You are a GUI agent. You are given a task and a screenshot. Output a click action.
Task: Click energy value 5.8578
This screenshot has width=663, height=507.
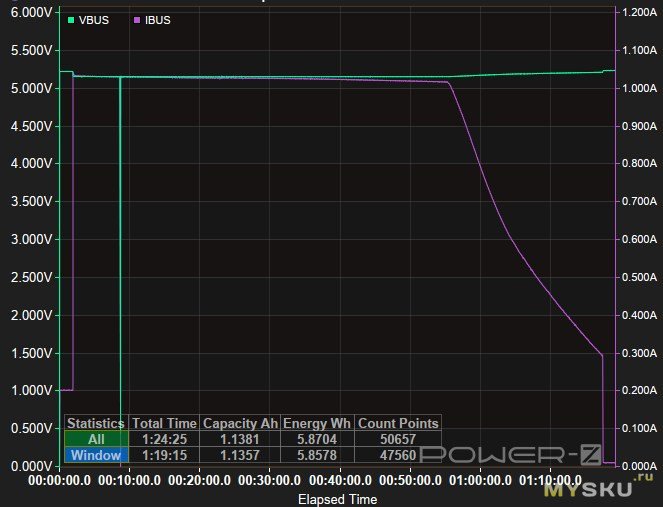pos(317,455)
